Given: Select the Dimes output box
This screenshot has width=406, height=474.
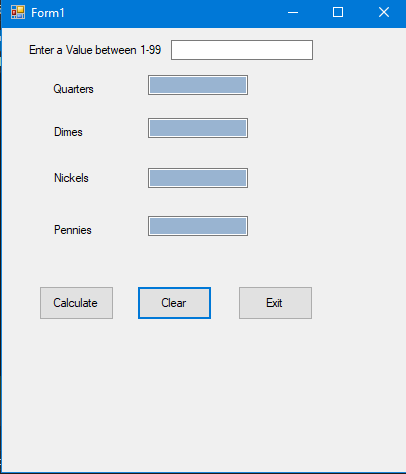Looking at the screenshot, I should coord(198,128).
